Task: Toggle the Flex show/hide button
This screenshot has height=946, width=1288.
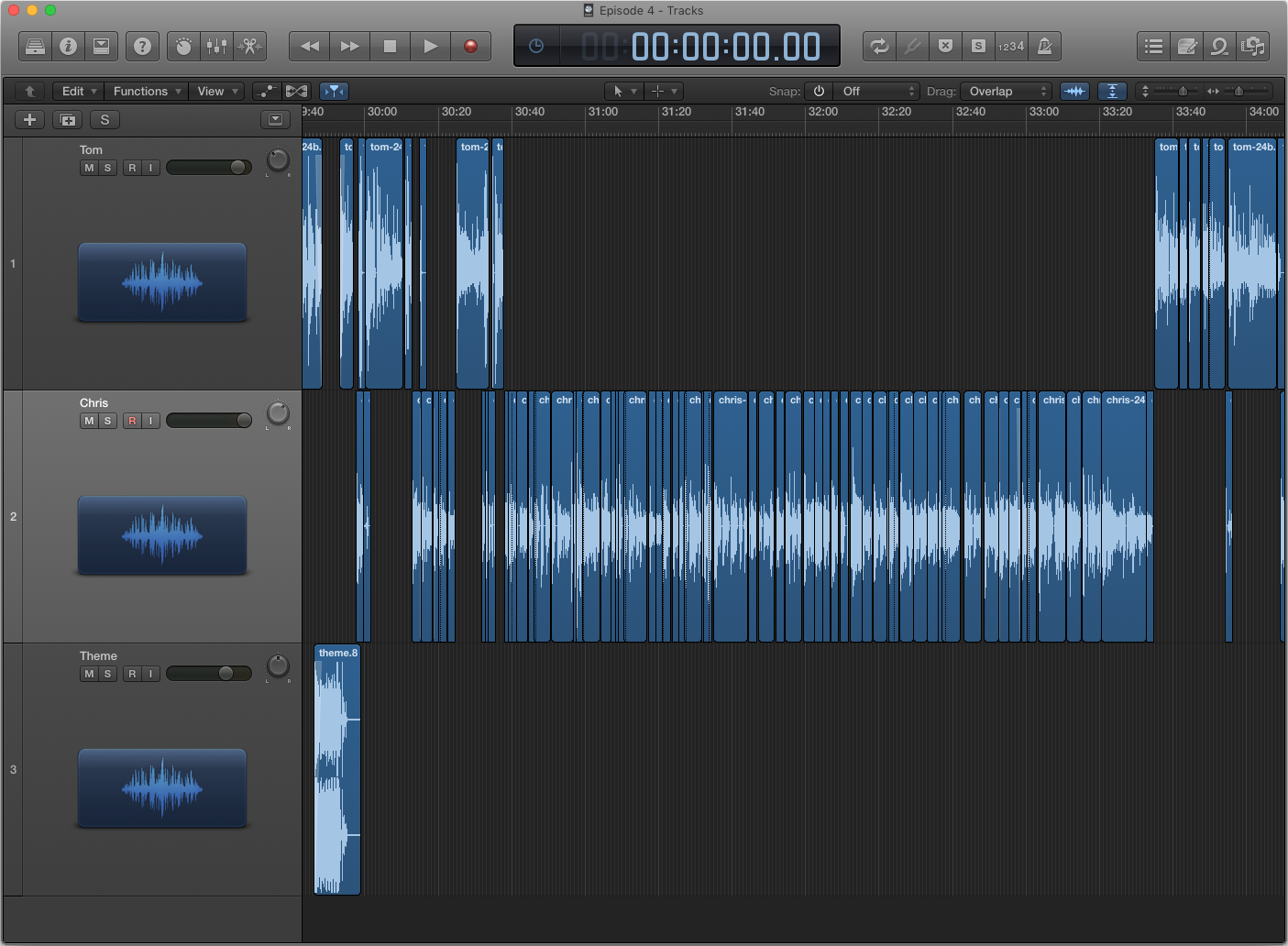Action: coord(297,91)
